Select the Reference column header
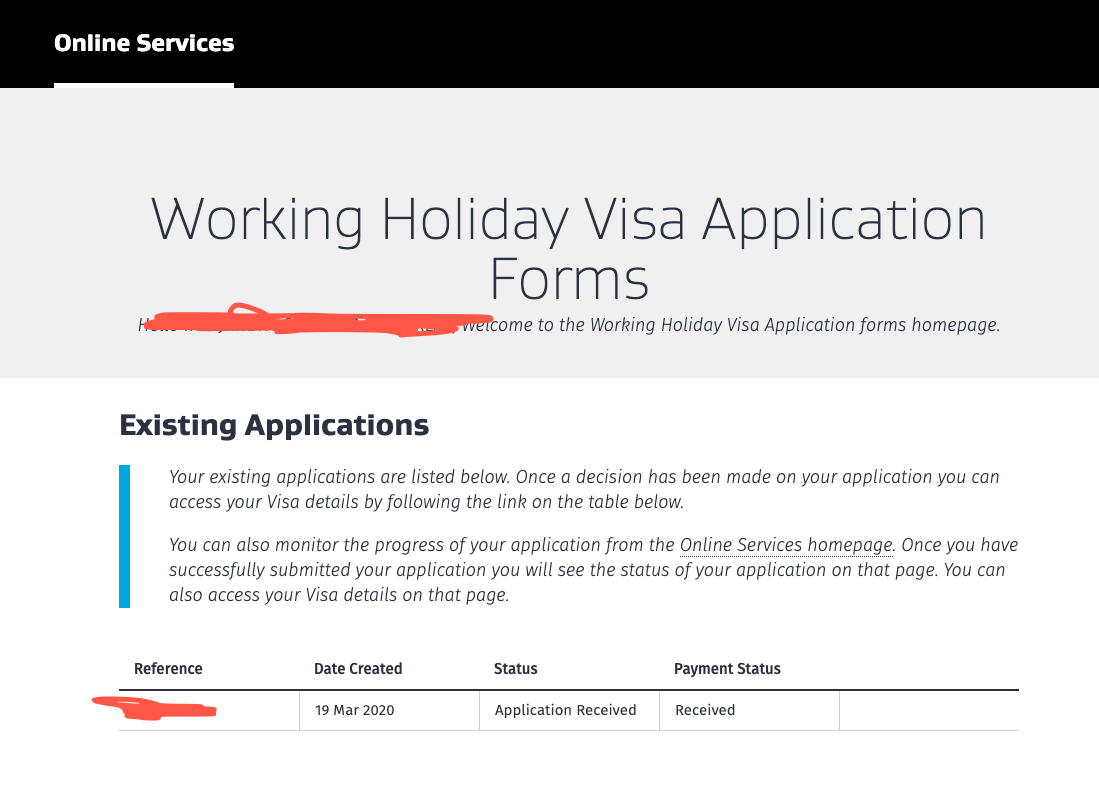Image resolution: width=1099 pixels, height=787 pixels. pos(168,669)
